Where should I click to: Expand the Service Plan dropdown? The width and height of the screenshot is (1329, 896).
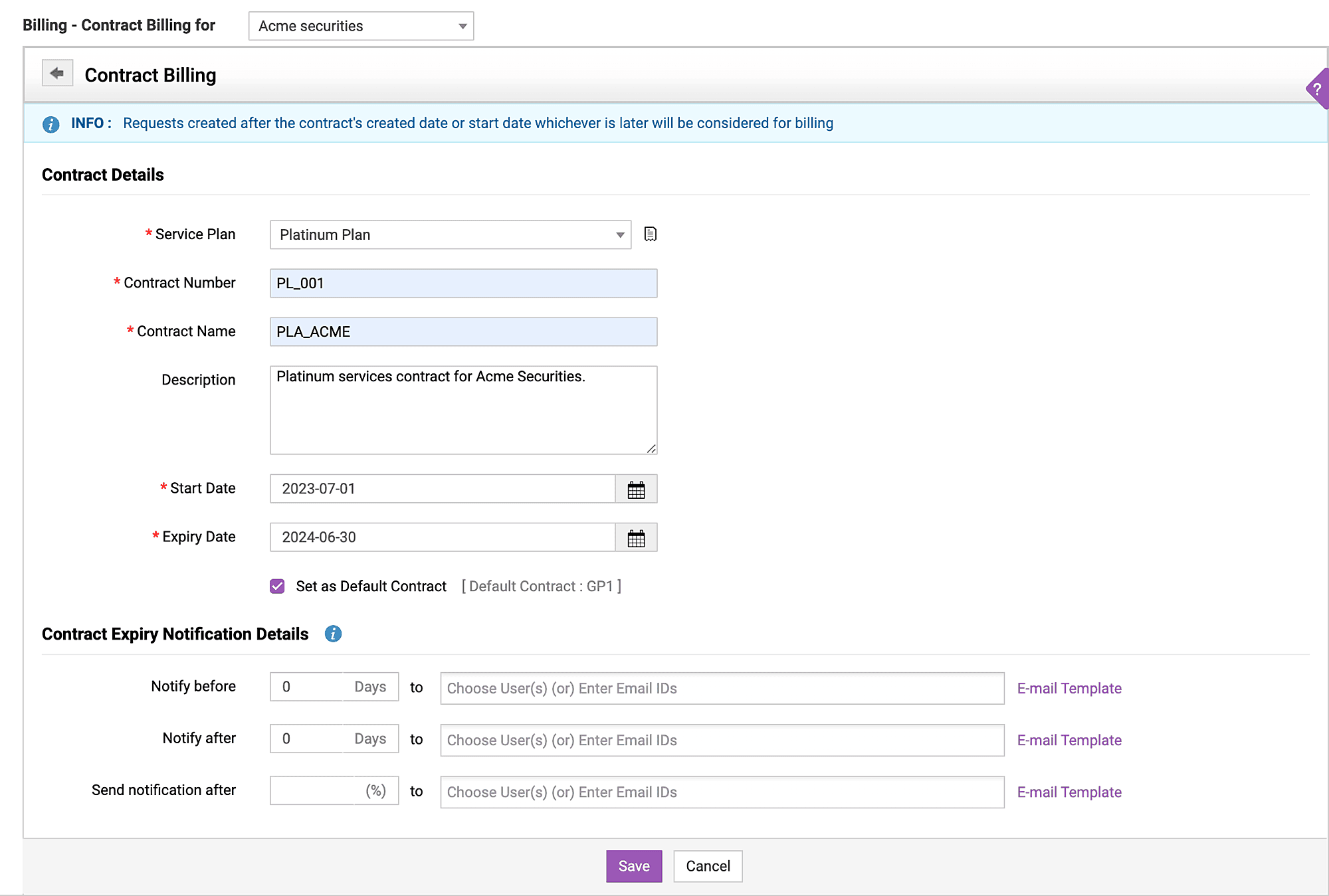pyautogui.click(x=451, y=234)
